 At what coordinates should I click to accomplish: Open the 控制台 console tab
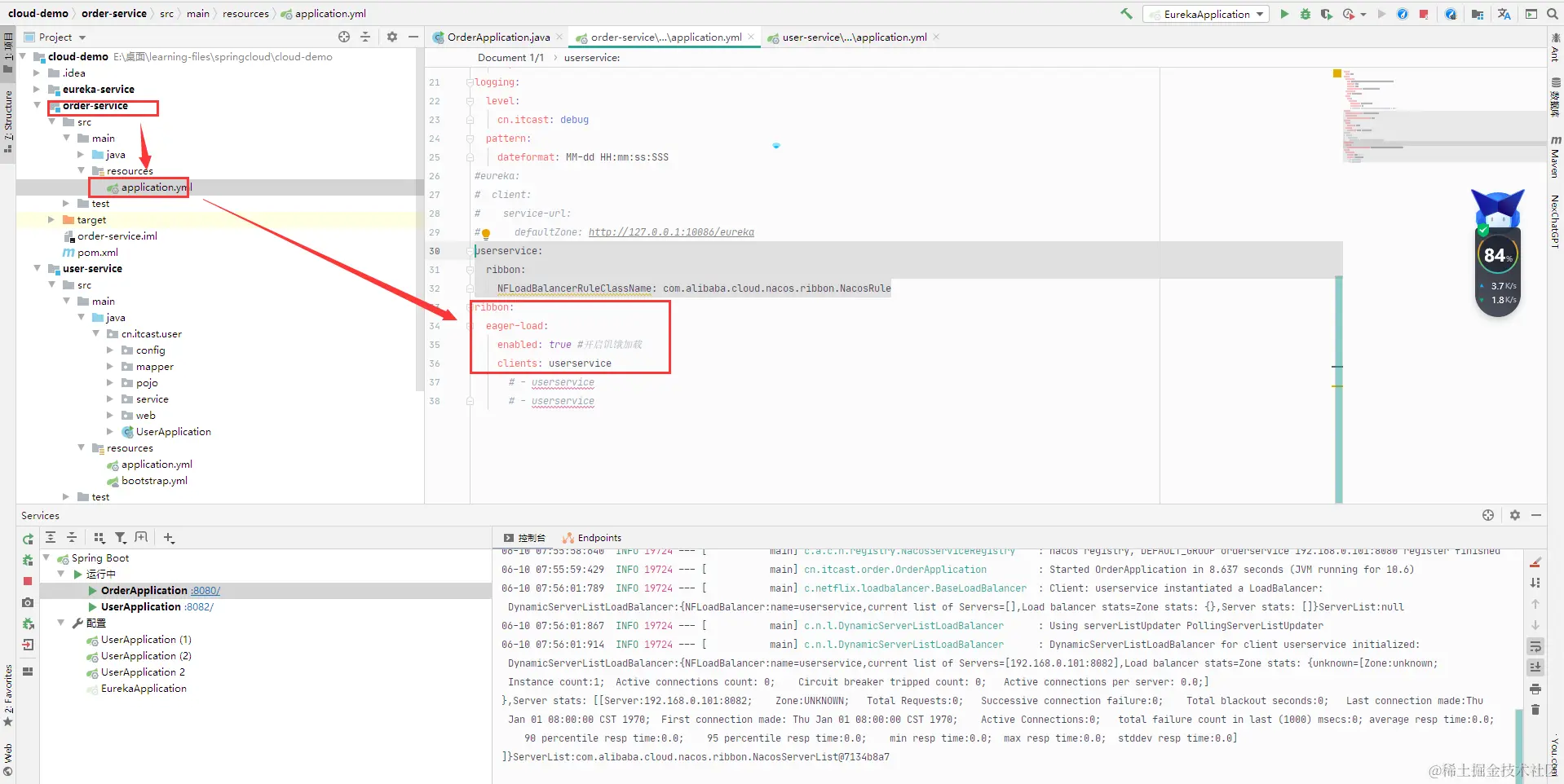[x=524, y=538]
